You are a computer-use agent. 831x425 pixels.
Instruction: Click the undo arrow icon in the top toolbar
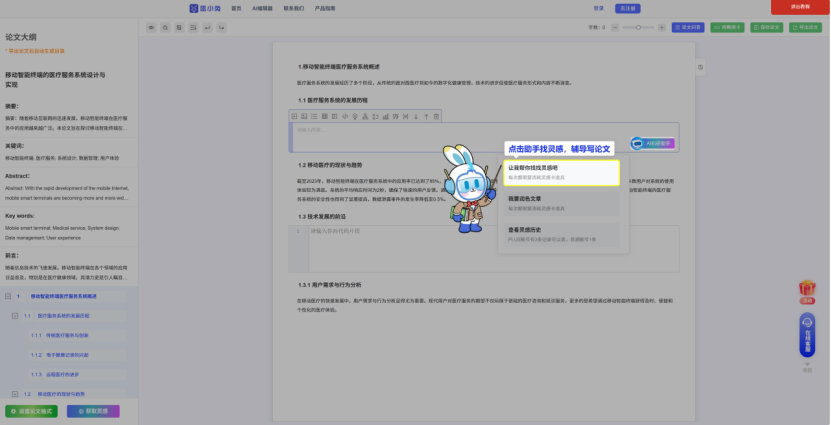click(x=208, y=28)
